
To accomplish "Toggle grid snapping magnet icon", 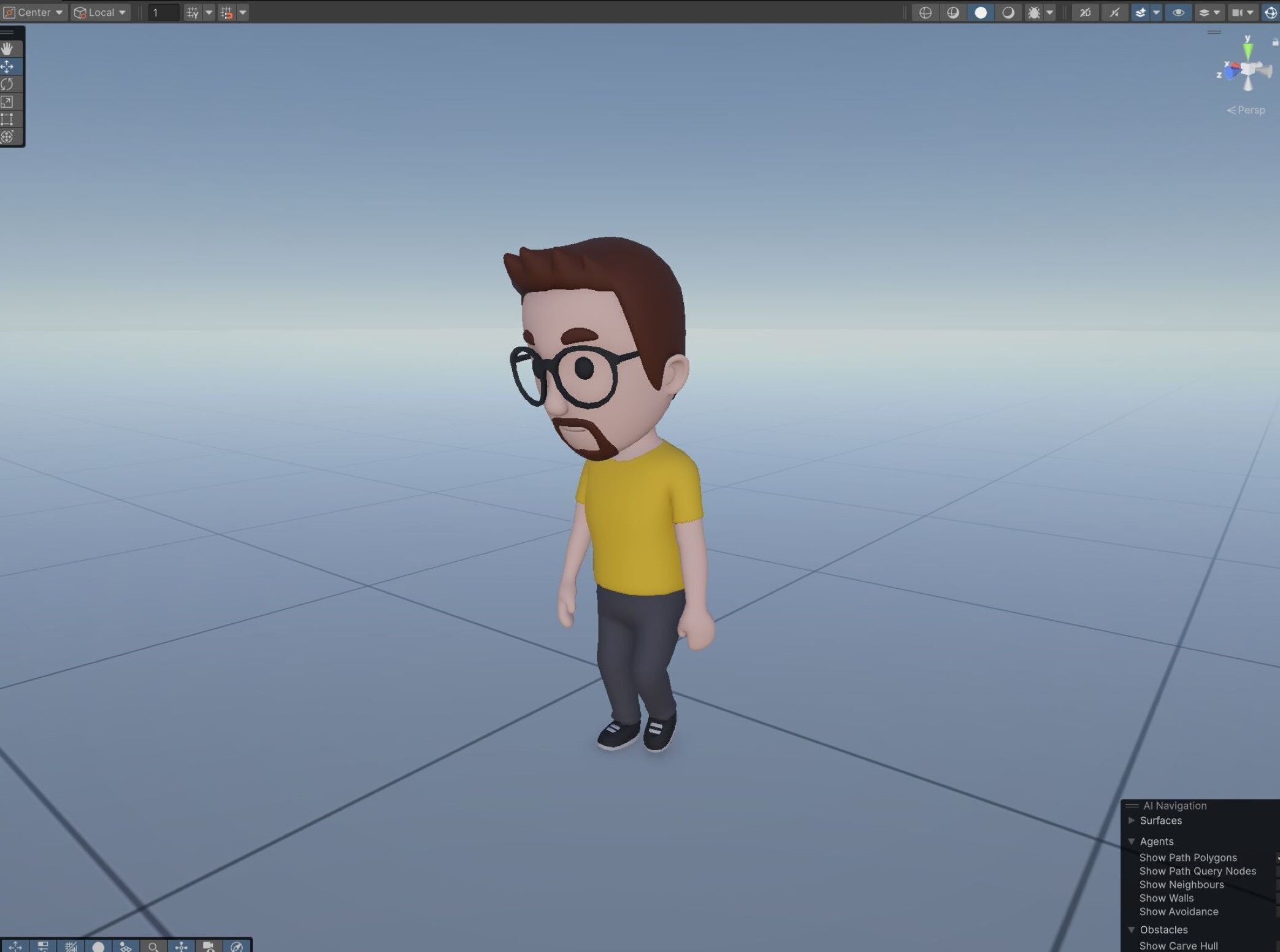I will pos(227,12).
